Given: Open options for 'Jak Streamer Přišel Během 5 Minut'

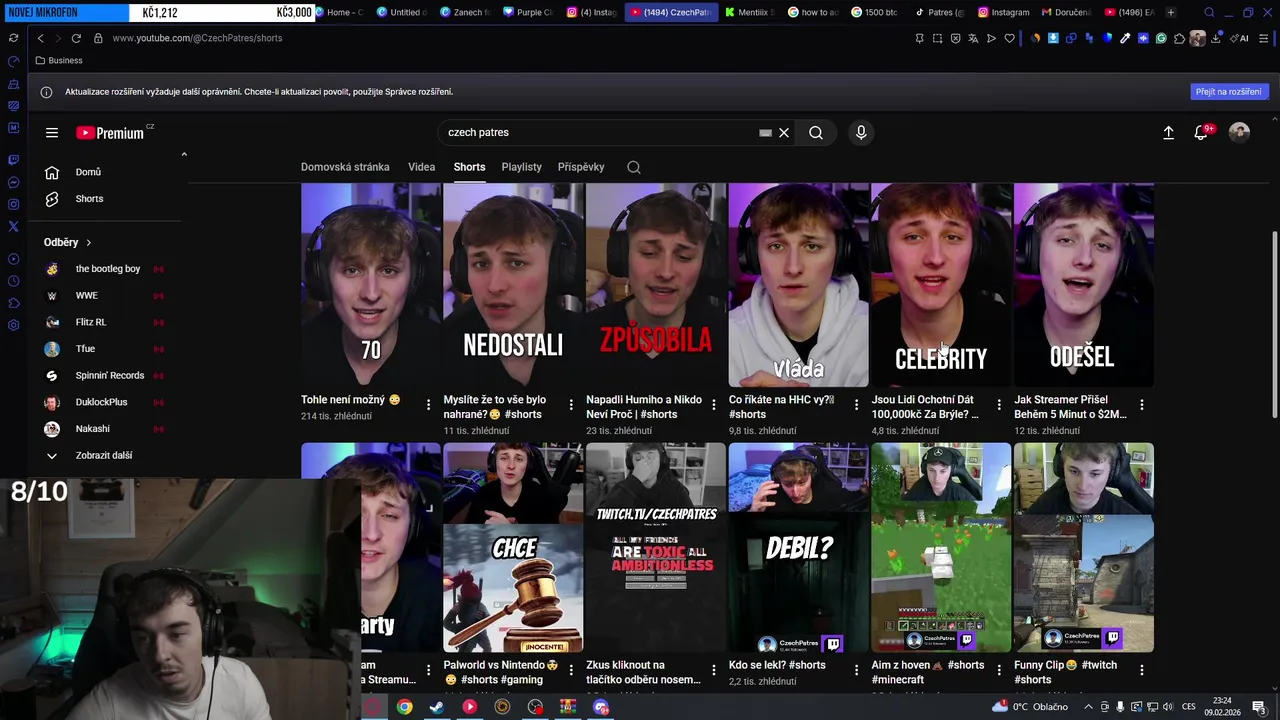Looking at the screenshot, I should pos(1141,405).
